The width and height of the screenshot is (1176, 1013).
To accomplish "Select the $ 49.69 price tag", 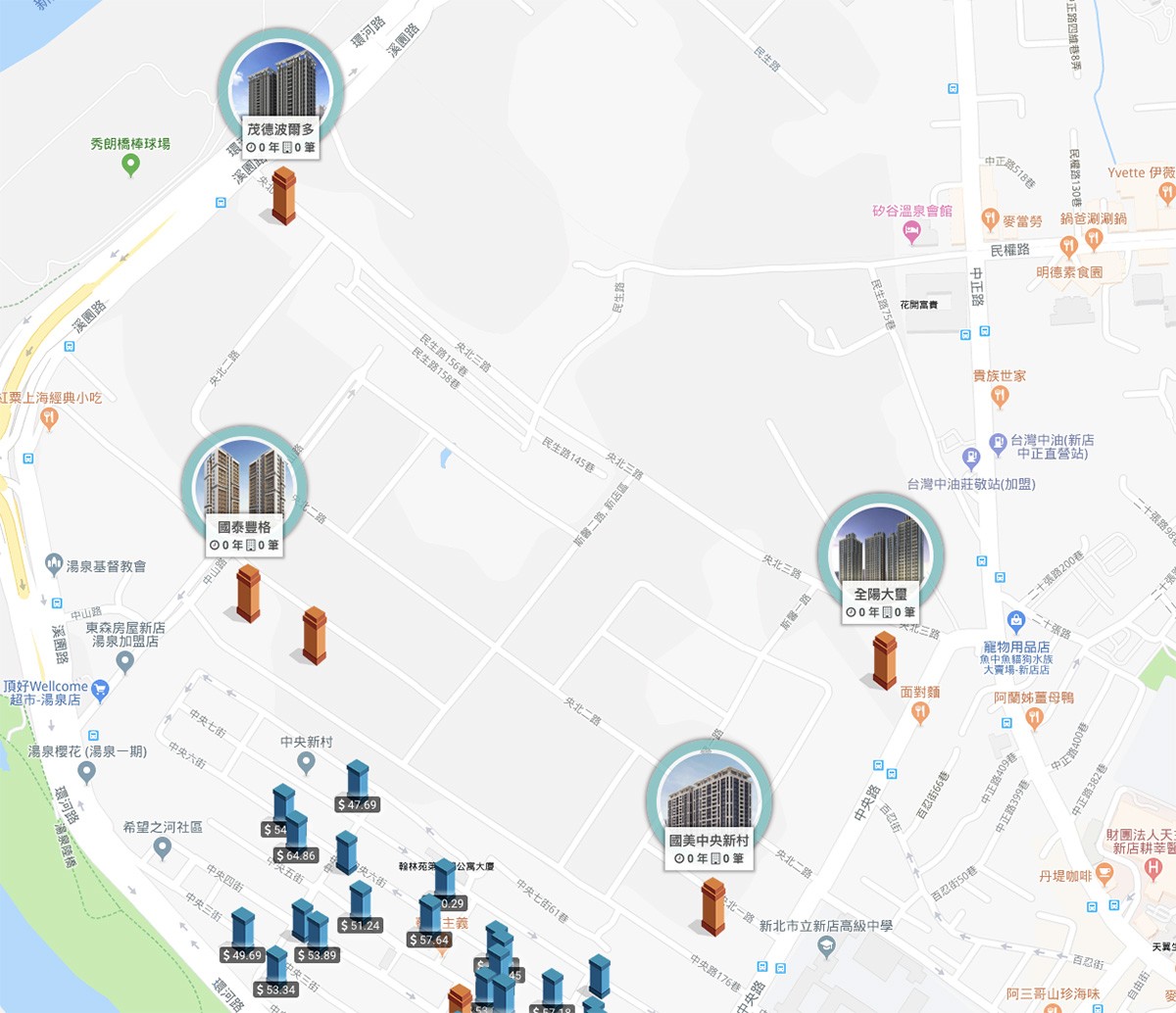I will (242, 955).
